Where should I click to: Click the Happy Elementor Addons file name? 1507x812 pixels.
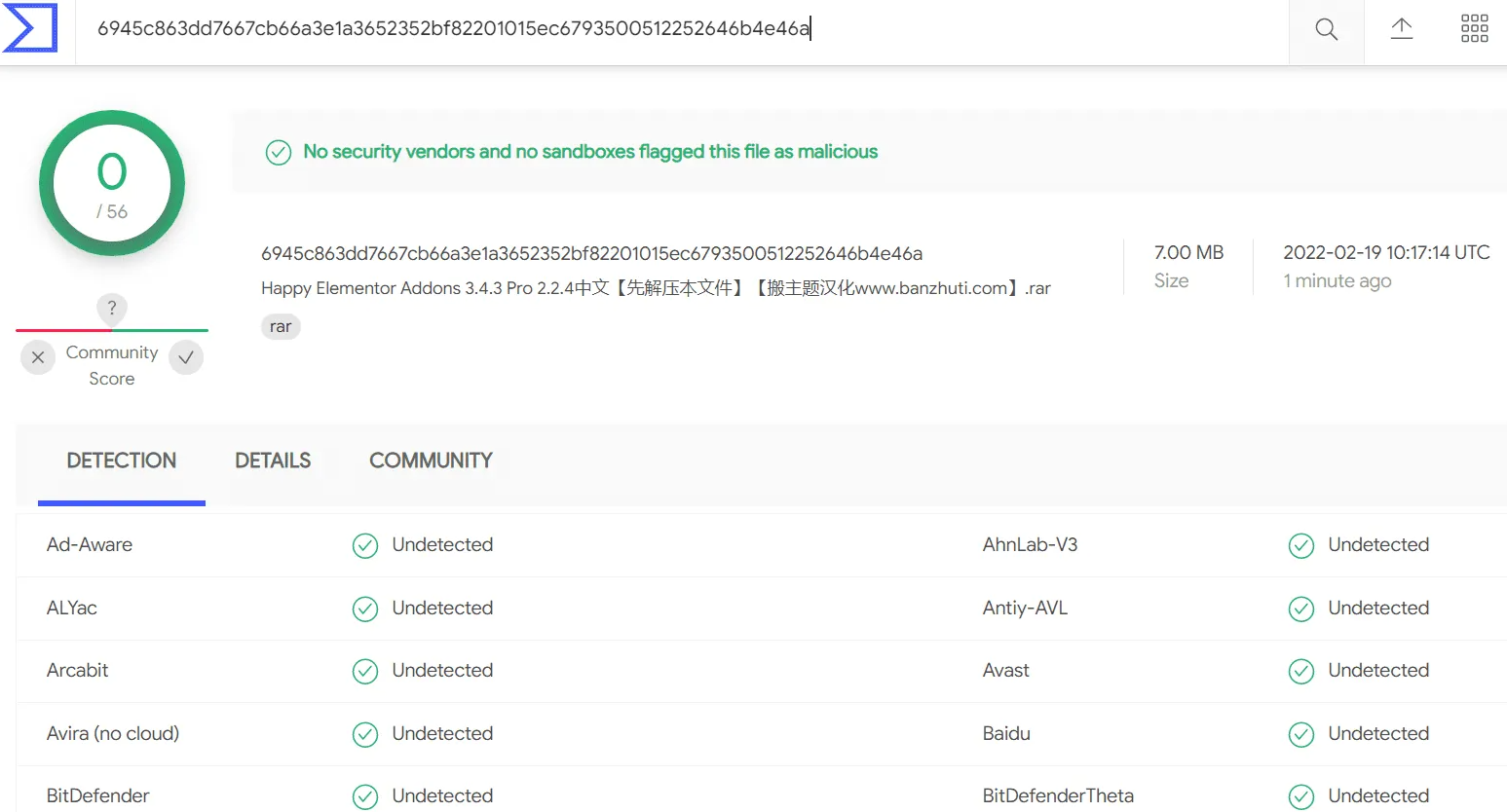(x=656, y=288)
